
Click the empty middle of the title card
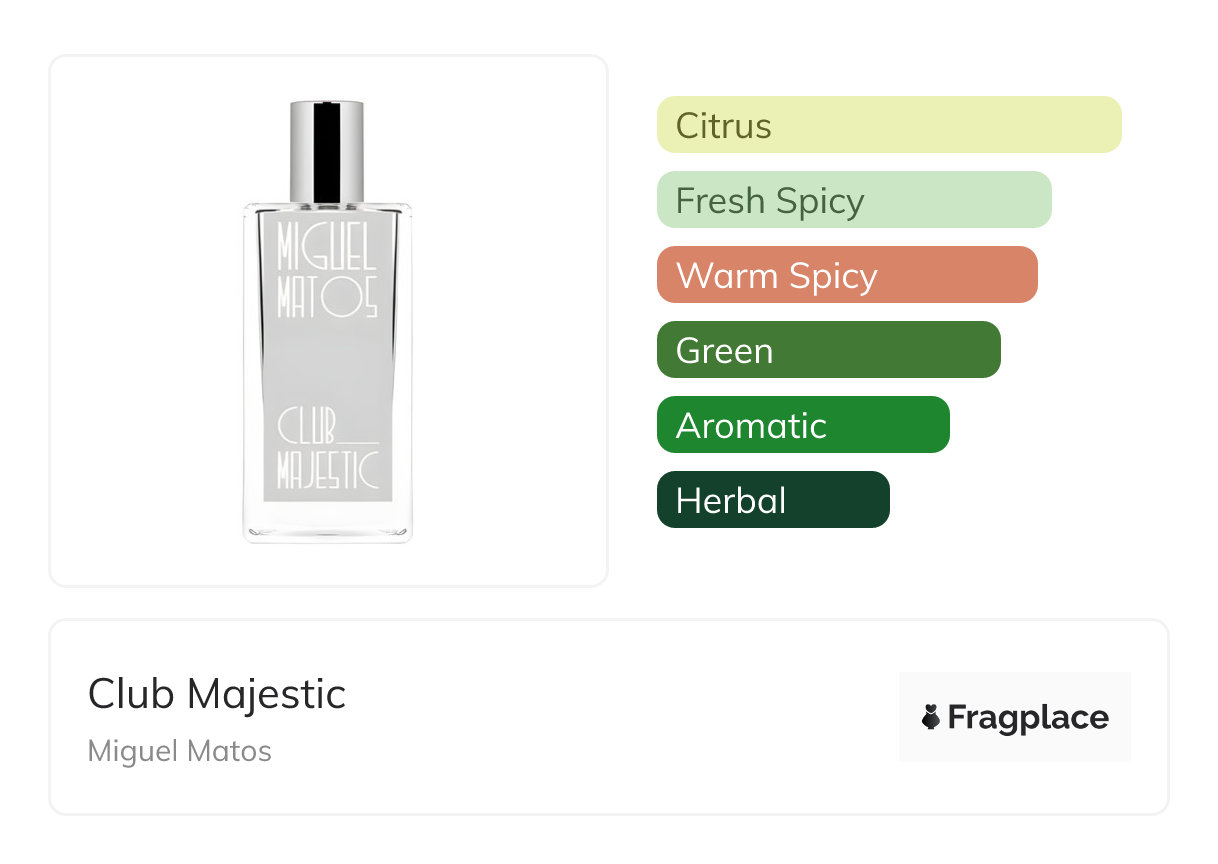pos(620,717)
